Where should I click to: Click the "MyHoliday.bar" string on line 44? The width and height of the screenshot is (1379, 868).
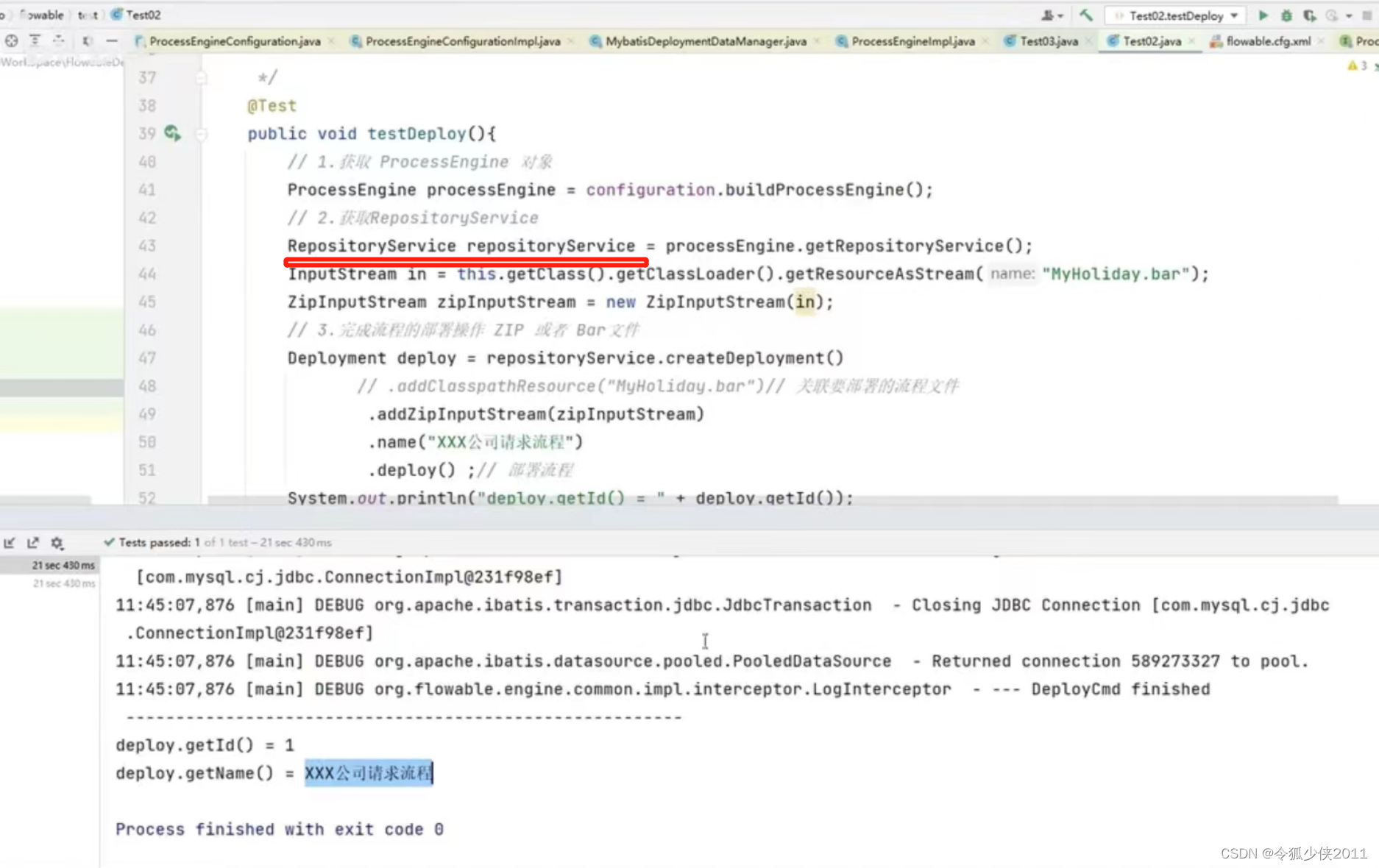[1116, 274]
